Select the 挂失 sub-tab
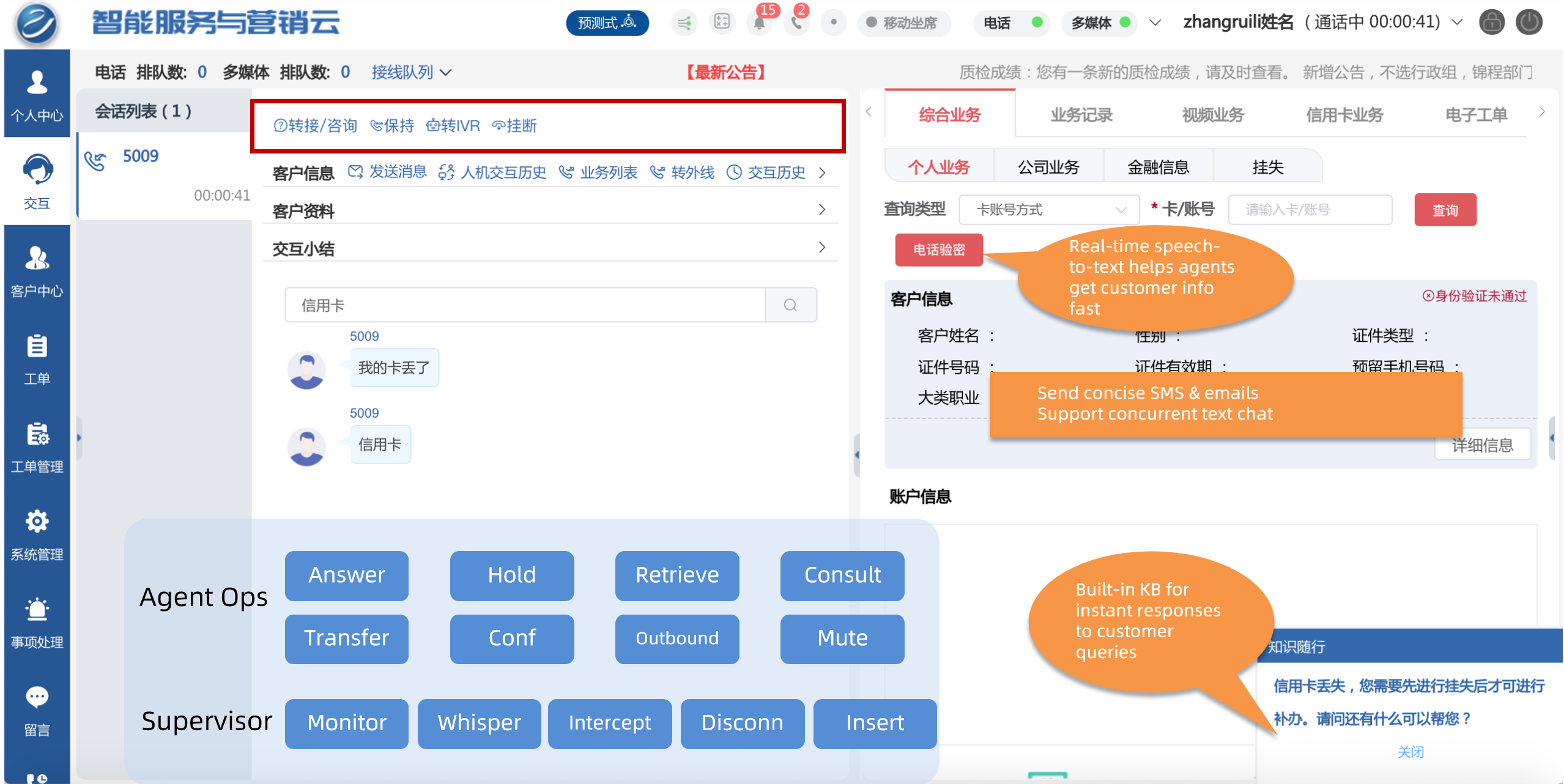 pyautogui.click(x=1267, y=167)
